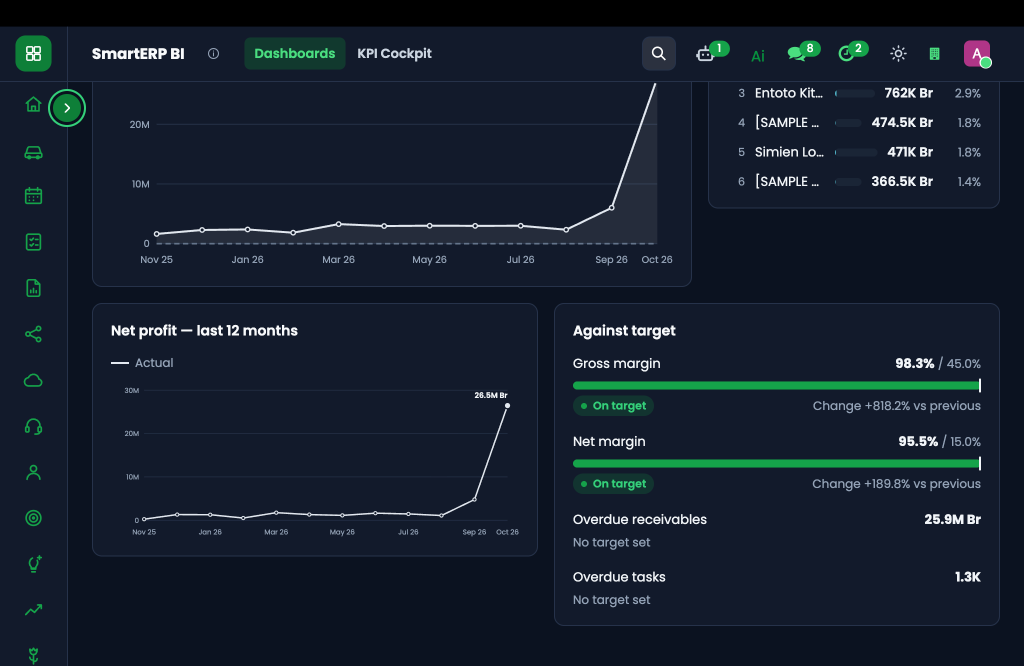Click the On target badge under Gross margin
Screen dimensions: 1024x666
pyautogui.click(x=613, y=406)
